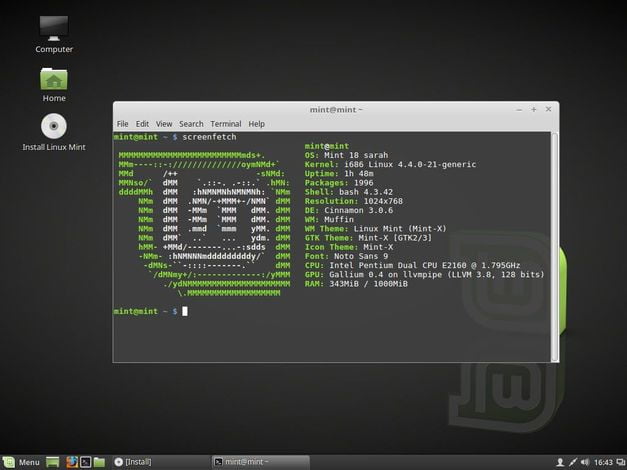This screenshot has height=470, width=627.
Task: Open the user applet in system tray
Action: (x=560, y=462)
